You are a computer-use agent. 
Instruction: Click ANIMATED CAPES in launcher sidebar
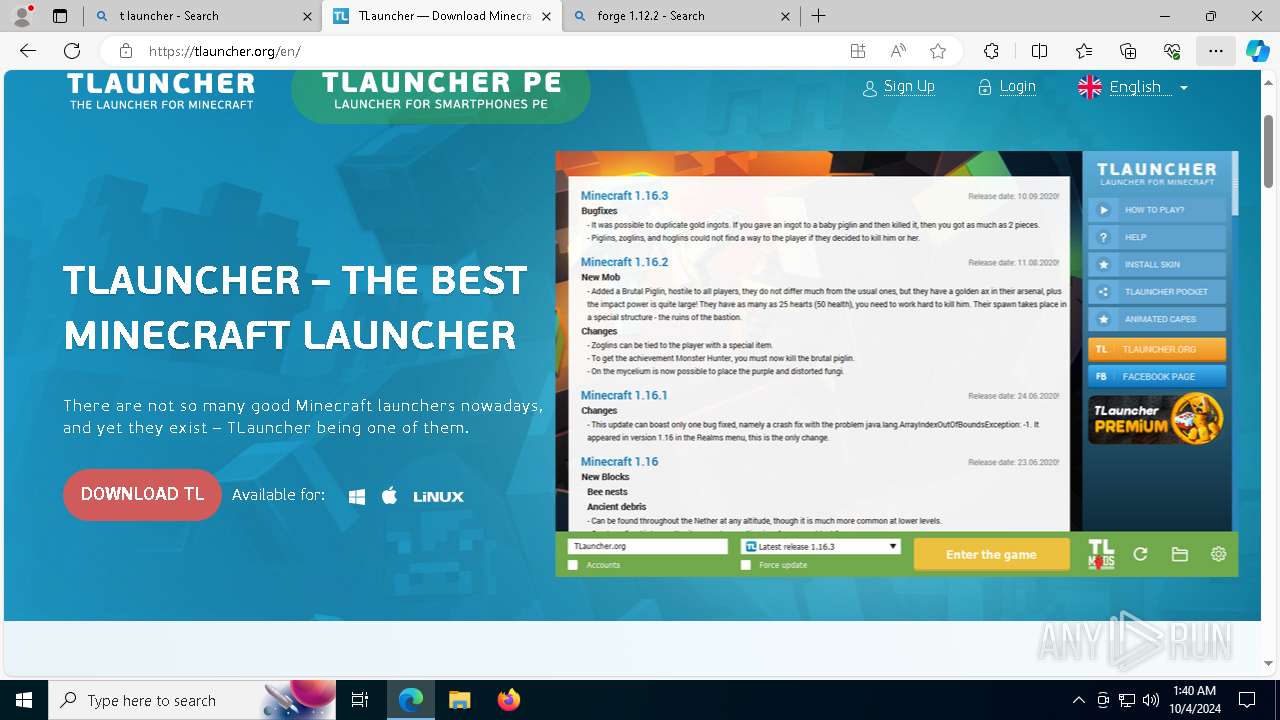1157,319
